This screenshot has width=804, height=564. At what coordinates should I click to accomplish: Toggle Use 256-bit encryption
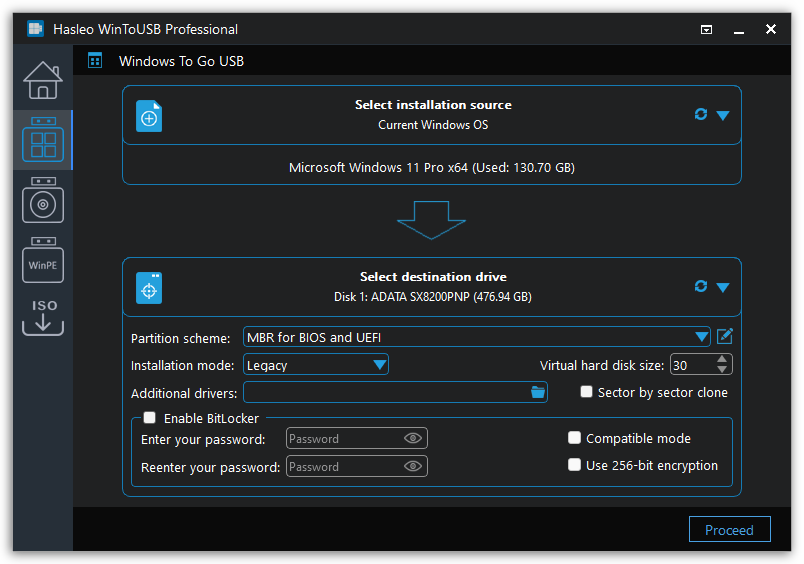pos(574,465)
